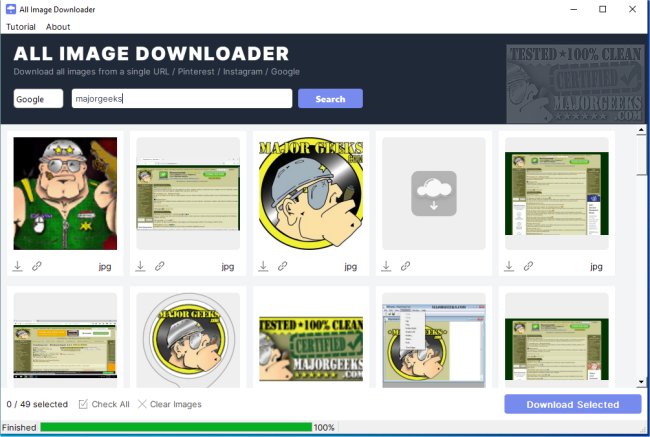Click the jpg label under round logo image
Screen dimensions: 650x437
[x=351, y=267]
